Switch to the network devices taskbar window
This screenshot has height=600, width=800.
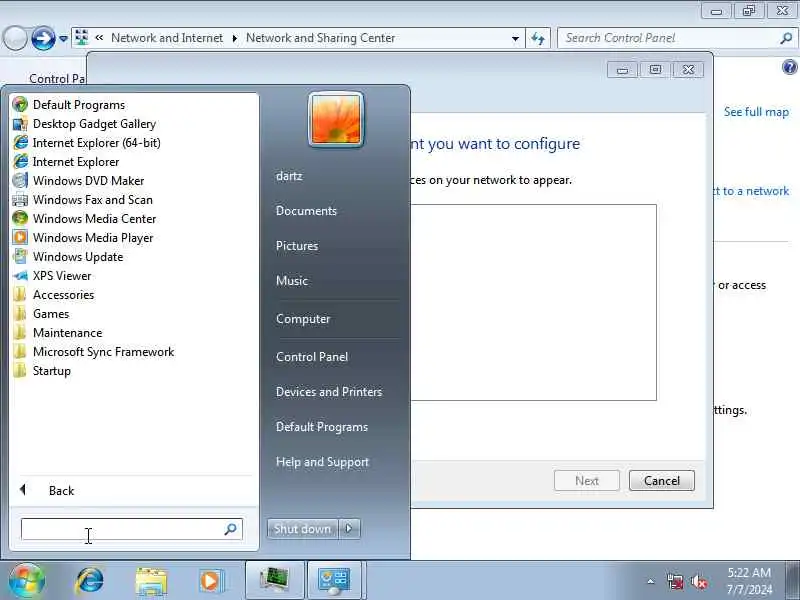[x=274, y=581]
